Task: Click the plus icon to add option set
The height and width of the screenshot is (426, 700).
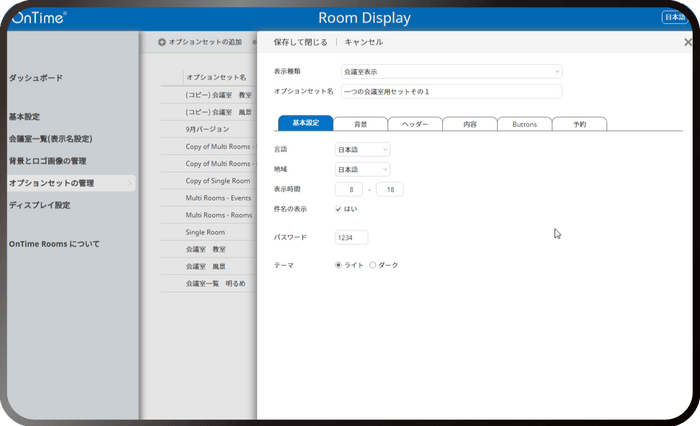Action: click(x=162, y=42)
